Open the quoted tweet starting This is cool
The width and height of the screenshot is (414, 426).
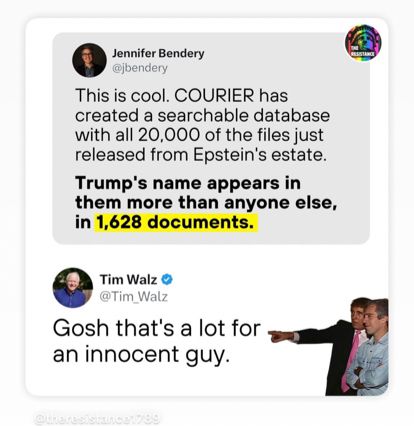pyautogui.click(x=211, y=138)
